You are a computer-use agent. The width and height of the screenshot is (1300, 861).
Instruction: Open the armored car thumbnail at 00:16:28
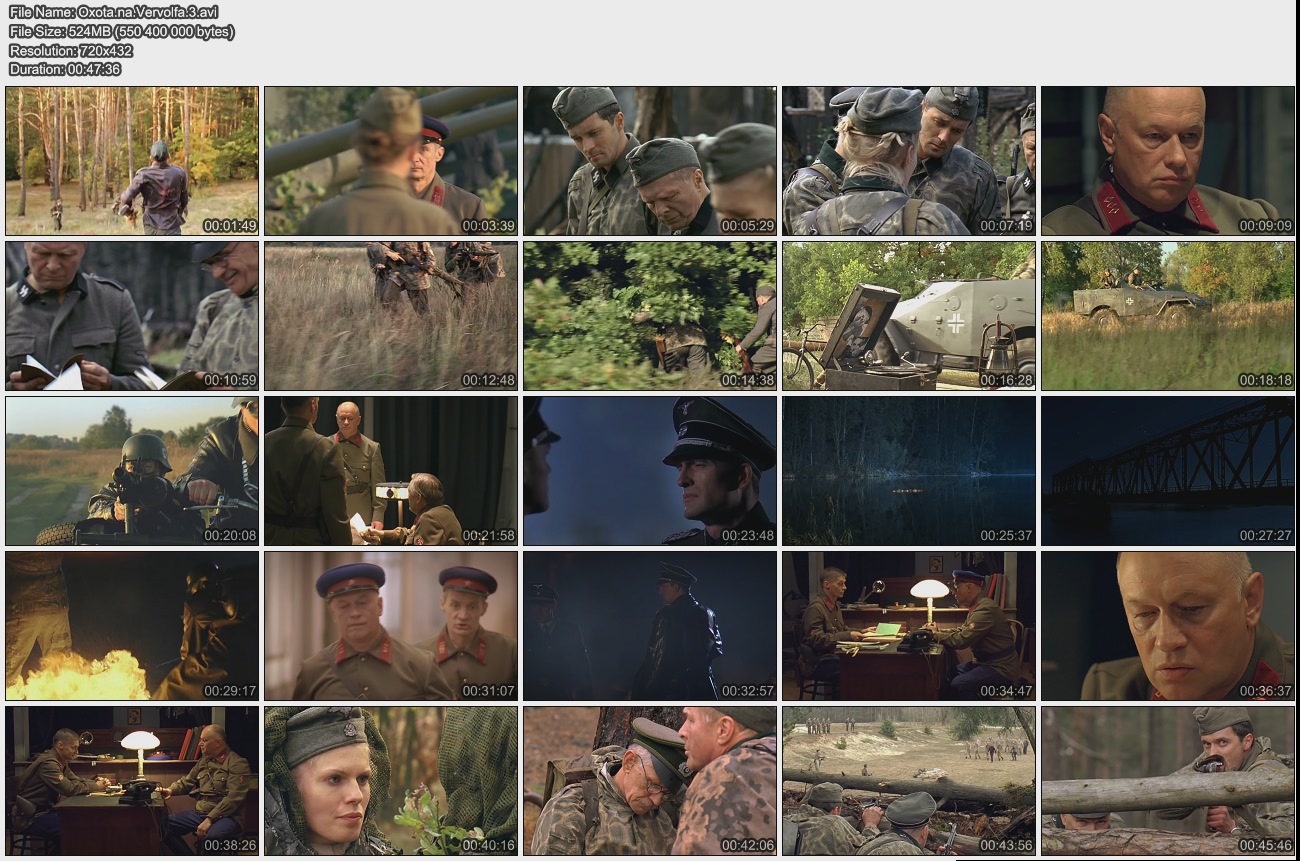click(x=908, y=316)
